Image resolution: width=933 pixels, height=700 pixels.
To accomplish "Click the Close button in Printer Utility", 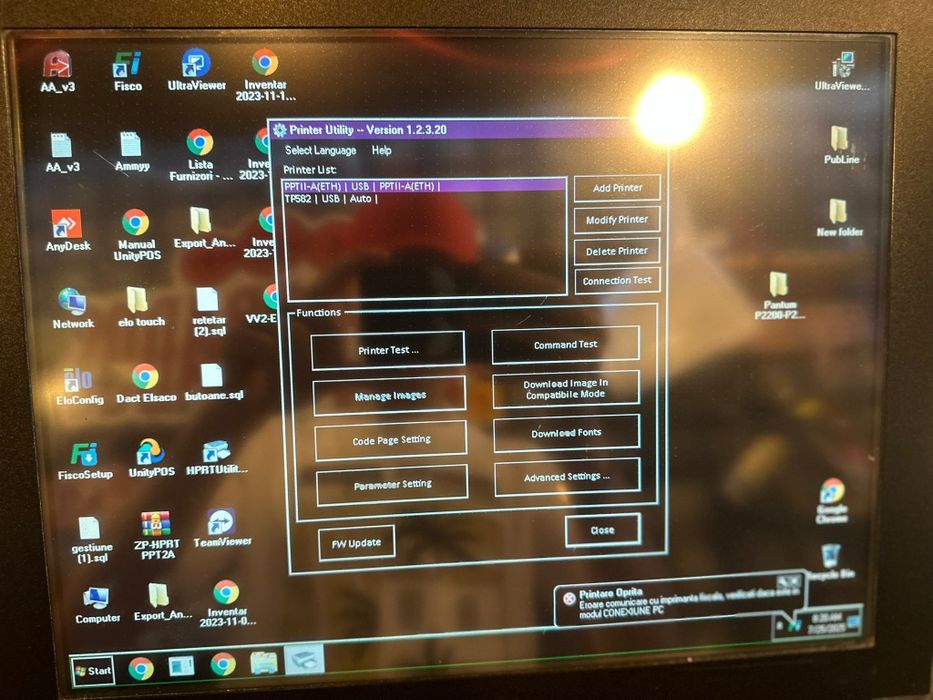I will point(603,530).
